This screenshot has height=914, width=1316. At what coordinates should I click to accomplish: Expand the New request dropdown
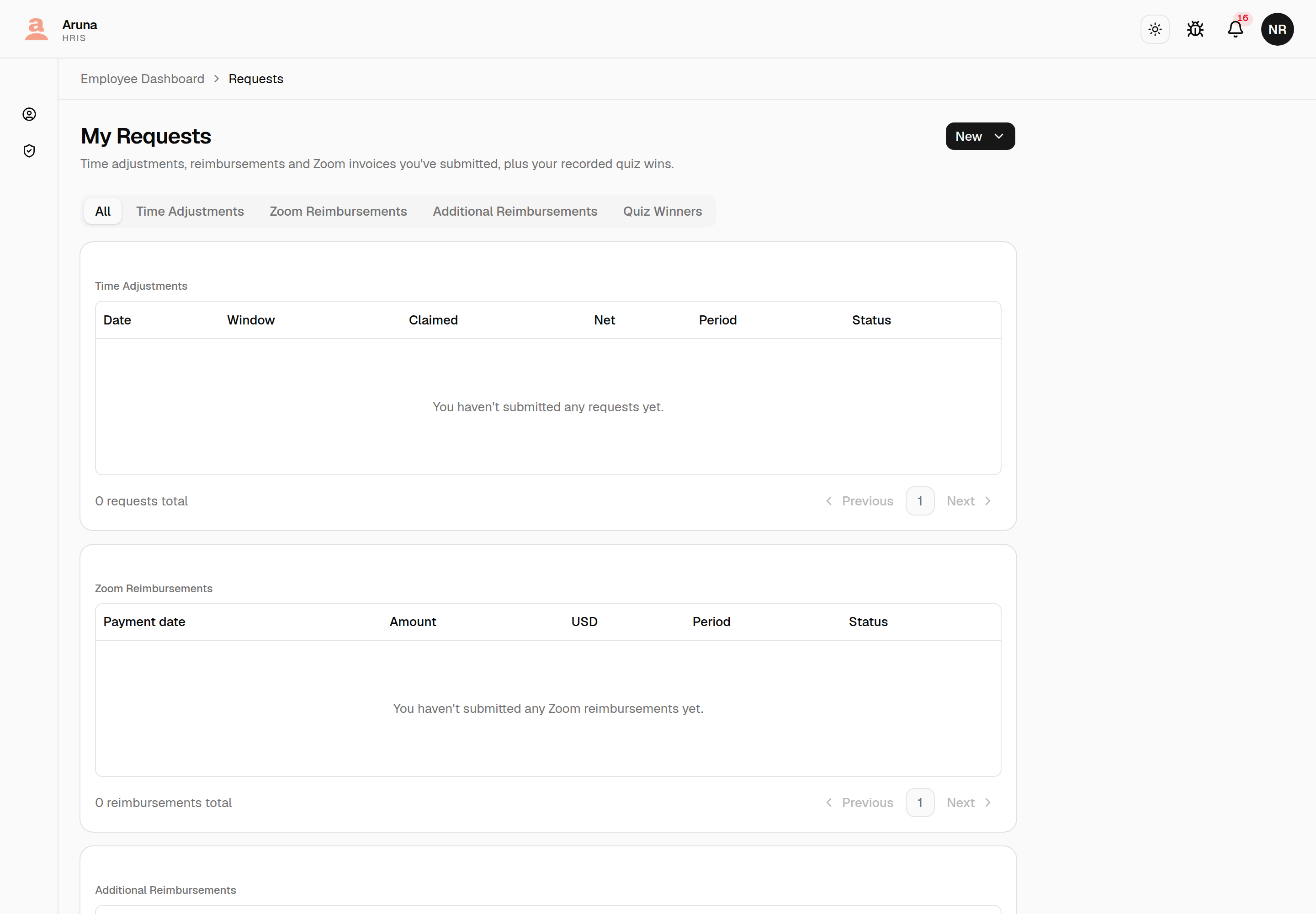click(980, 136)
